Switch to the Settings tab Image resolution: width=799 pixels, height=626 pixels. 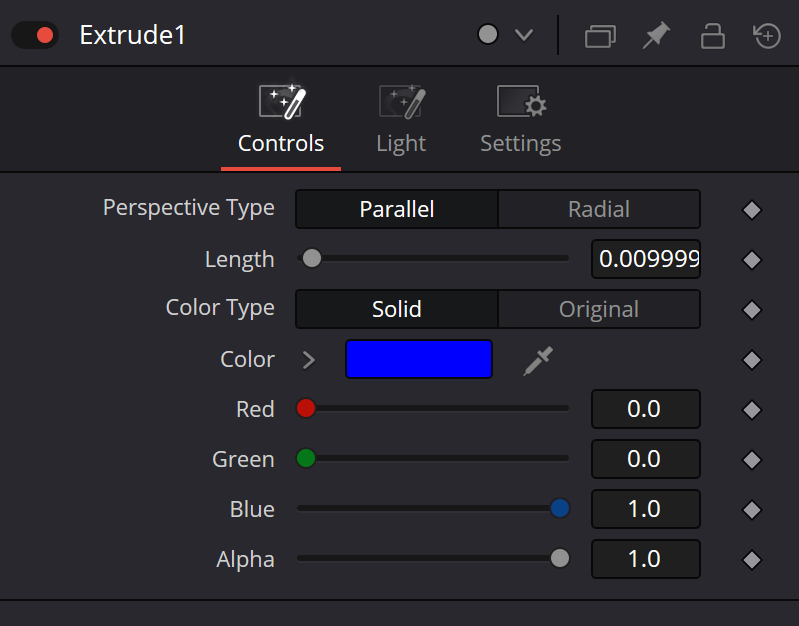click(521, 121)
